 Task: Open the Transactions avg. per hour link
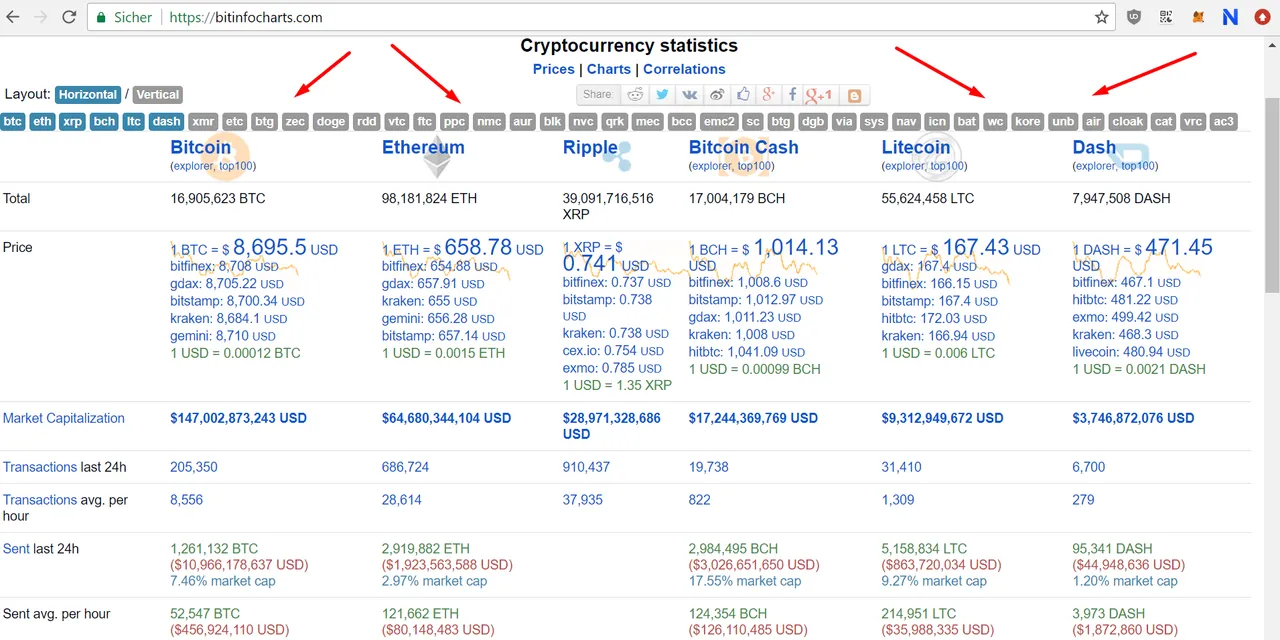click(x=40, y=499)
